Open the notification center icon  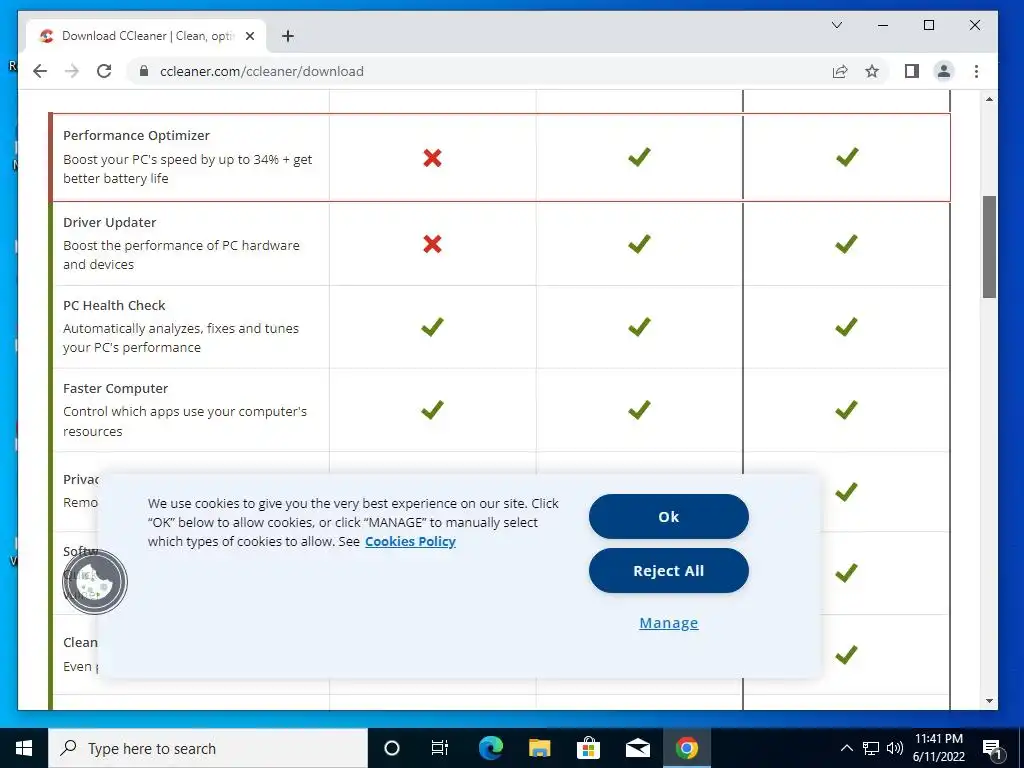tap(992, 749)
